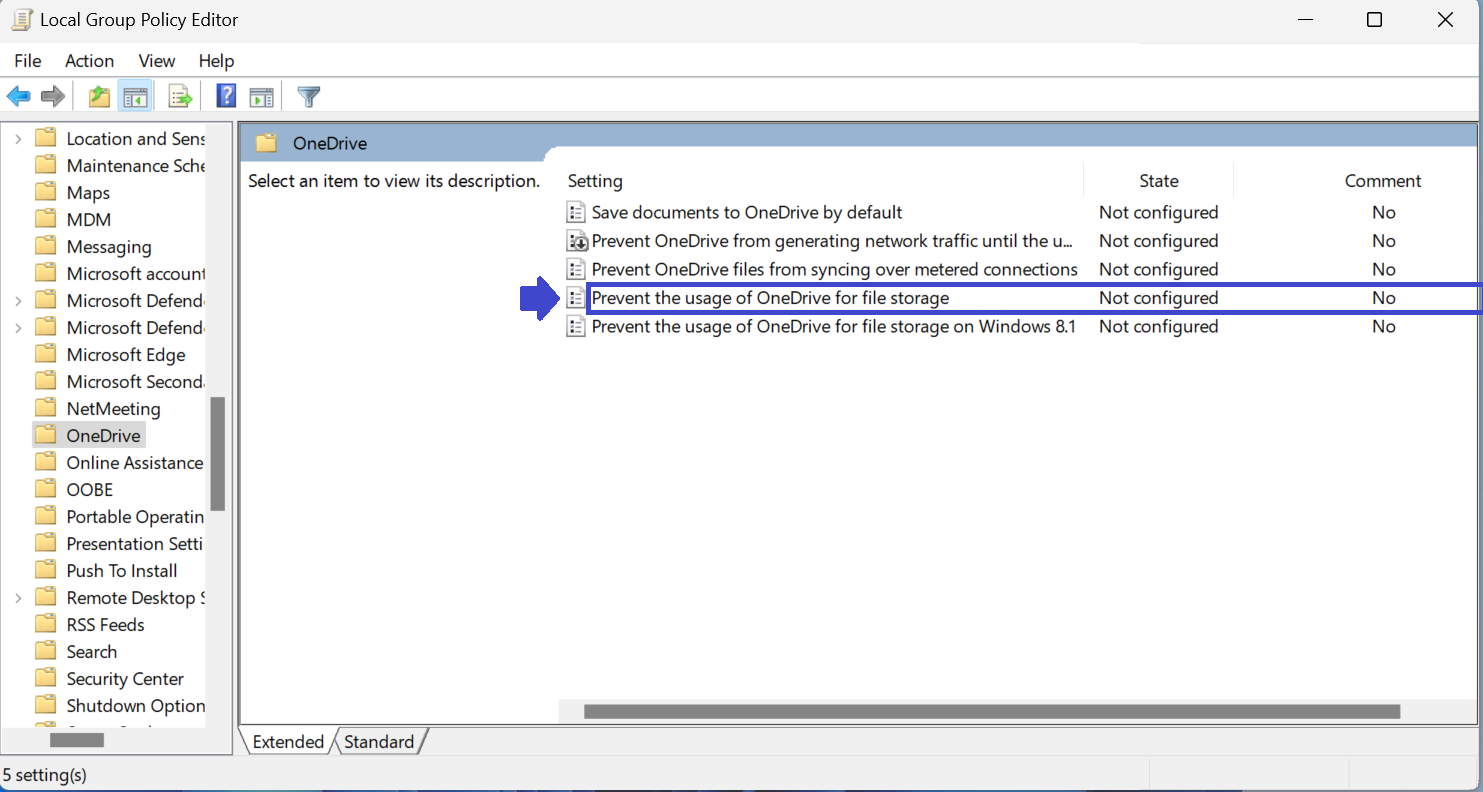
Task: Open Help using the question mark icon
Action: tap(227, 97)
